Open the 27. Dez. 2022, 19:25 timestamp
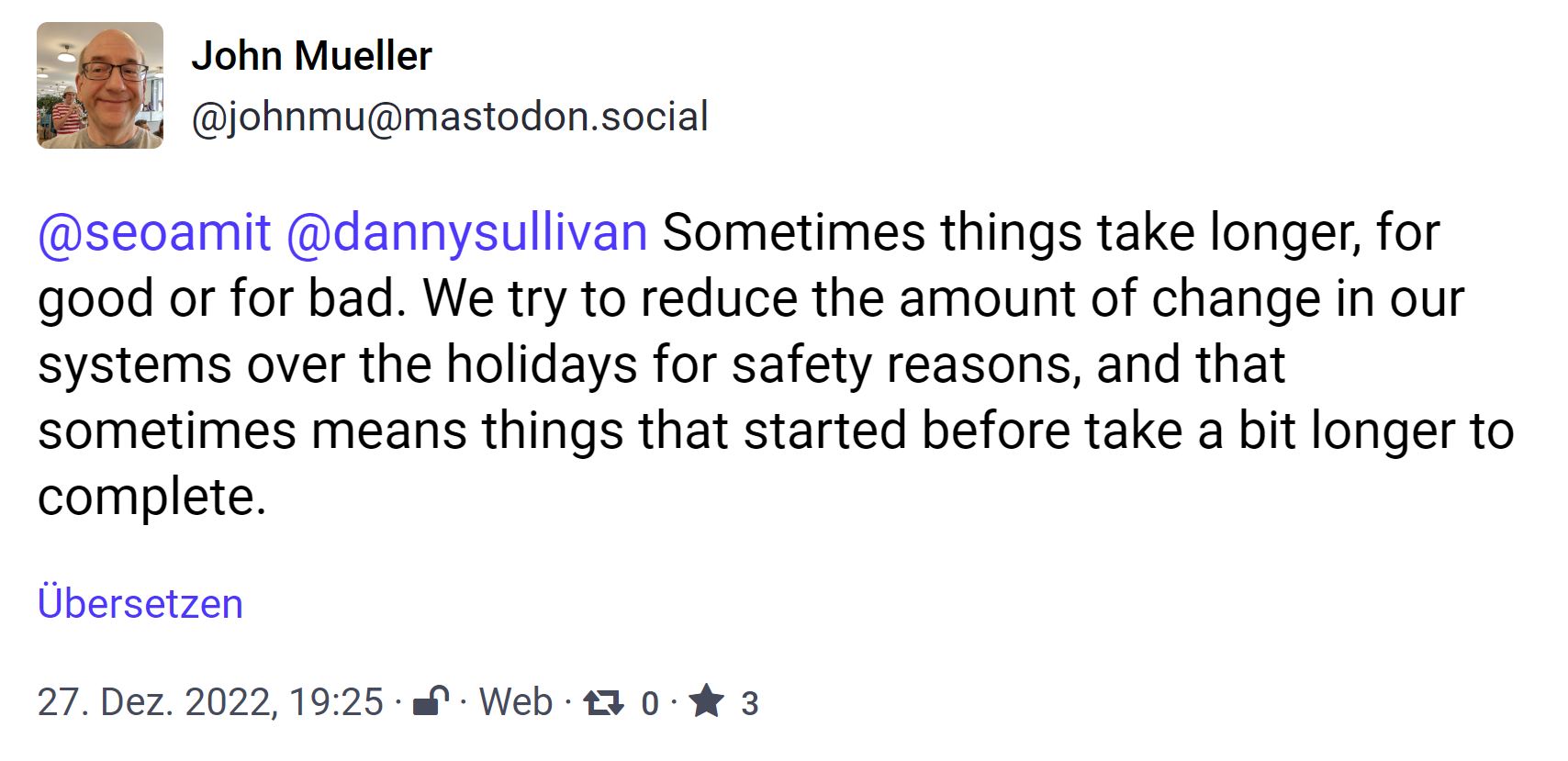 [x=210, y=702]
